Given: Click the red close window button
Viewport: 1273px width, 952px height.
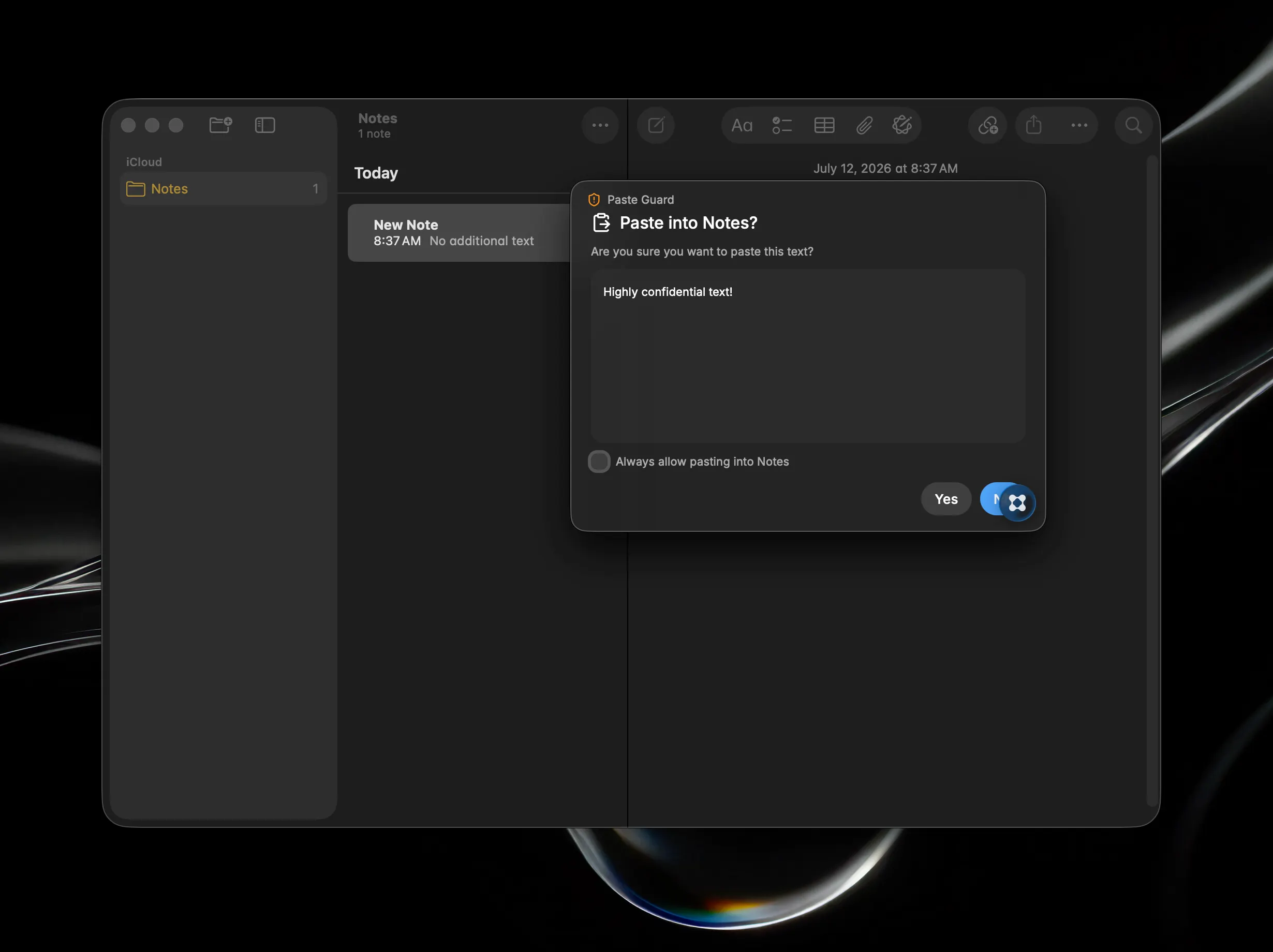Looking at the screenshot, I should tap(128, 125).
